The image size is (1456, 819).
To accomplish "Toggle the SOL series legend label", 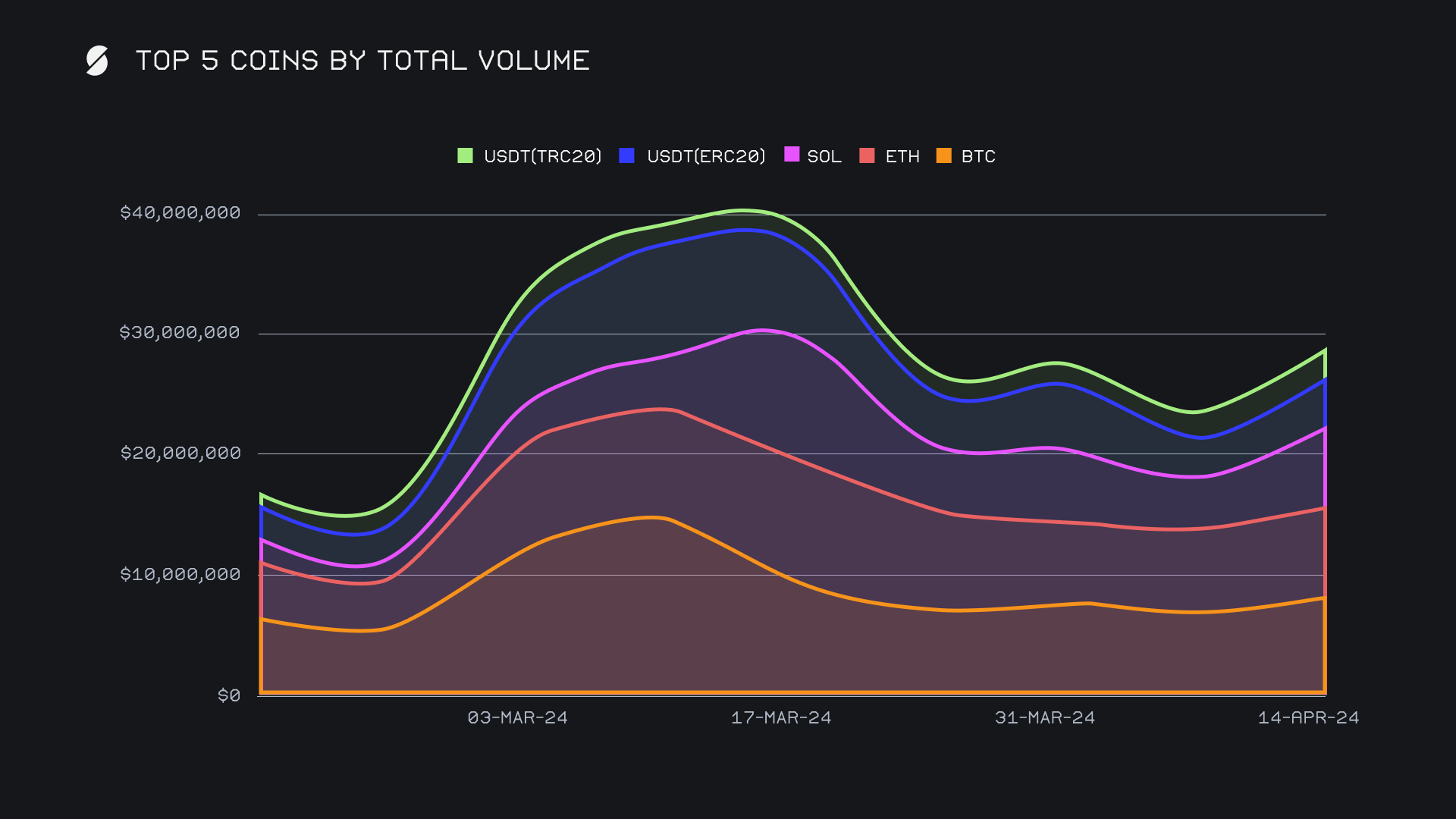I will pos(824,156).
